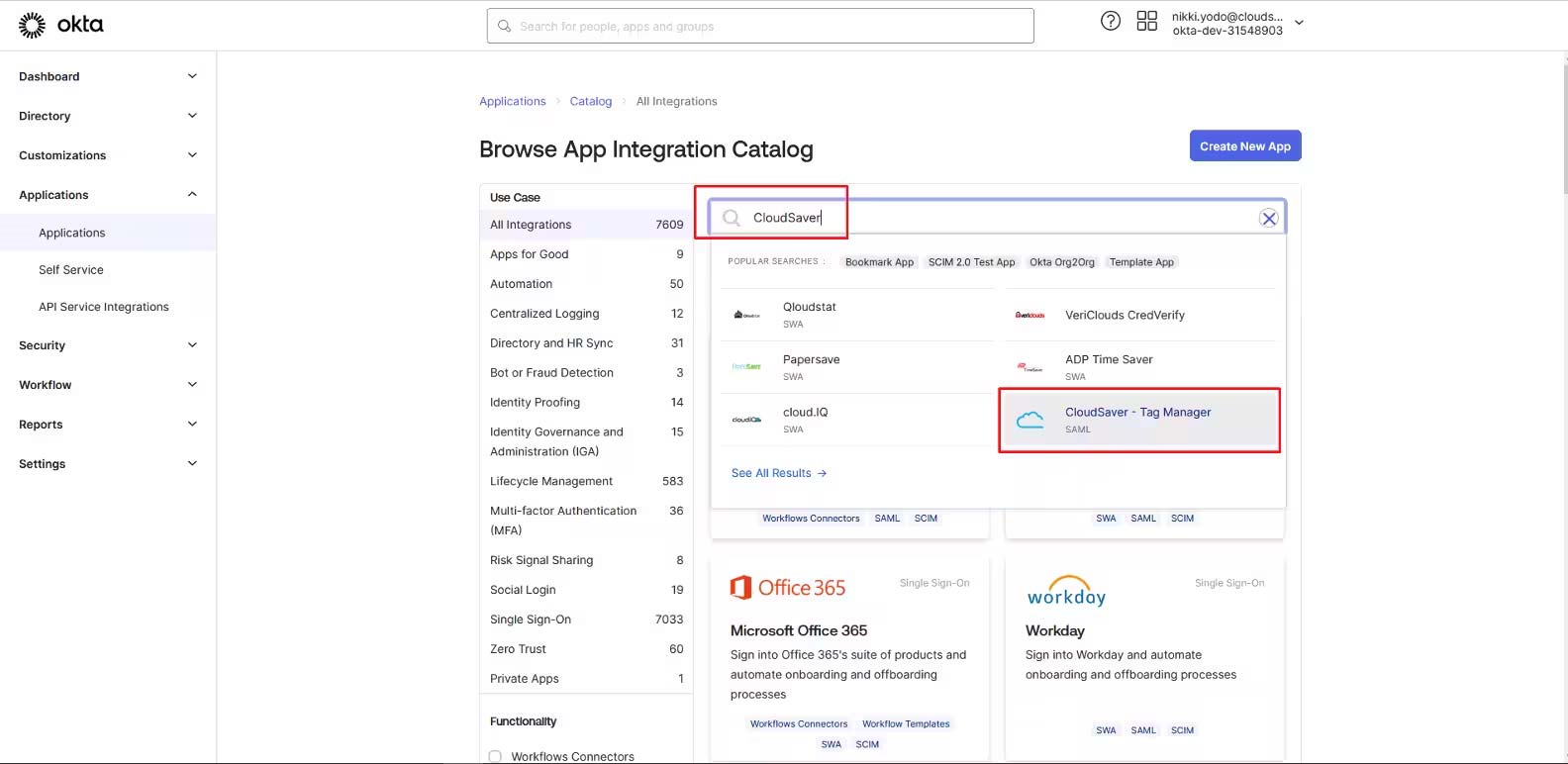Clear the catalog search with X icon
The image size is (1568, 764).
pos(1268,219)
